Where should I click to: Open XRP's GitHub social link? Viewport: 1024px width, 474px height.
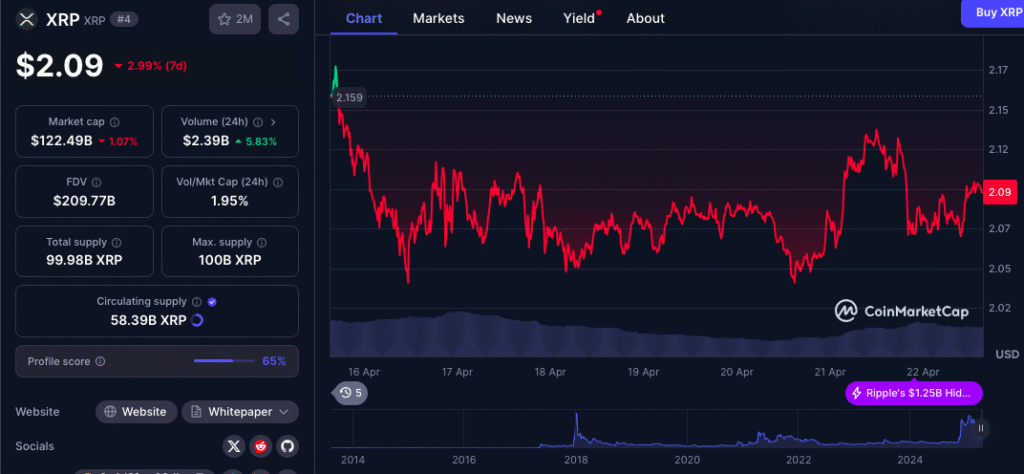[287, 447]
